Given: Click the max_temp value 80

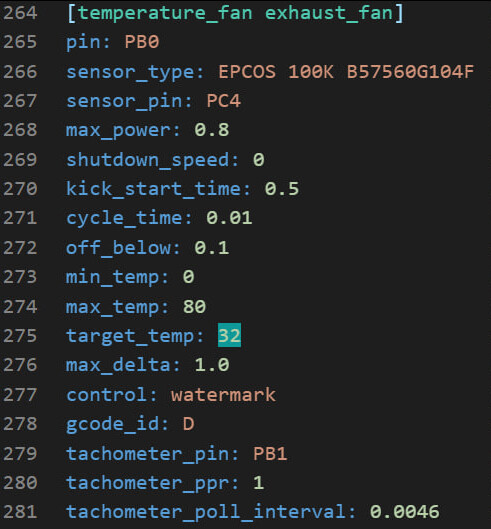Looking at the screenshot, I should 194,307.
